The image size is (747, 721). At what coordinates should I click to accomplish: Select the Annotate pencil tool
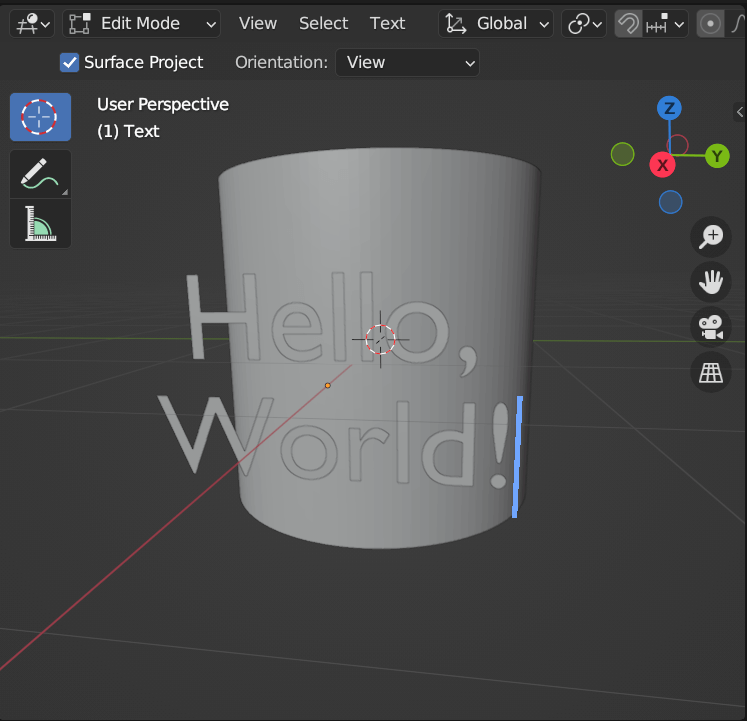tap(40, 174)
